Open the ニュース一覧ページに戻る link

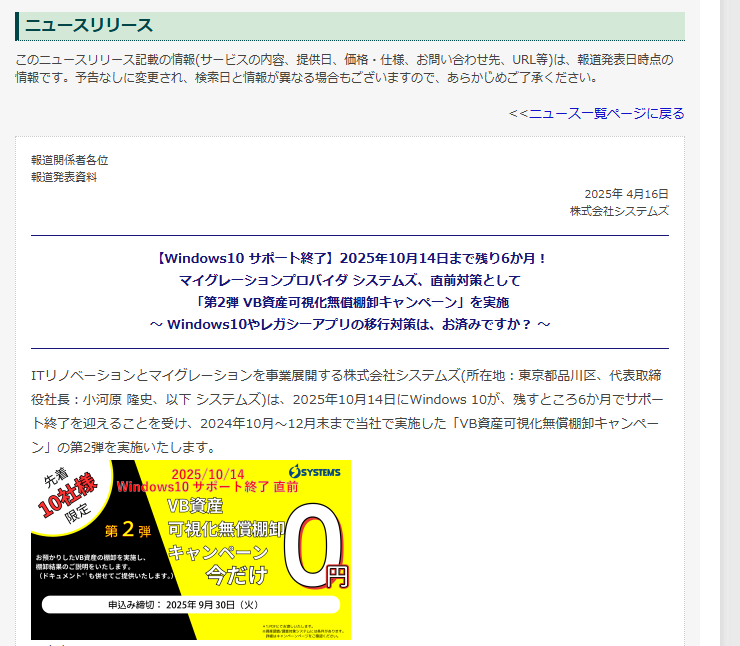[606, 114]
